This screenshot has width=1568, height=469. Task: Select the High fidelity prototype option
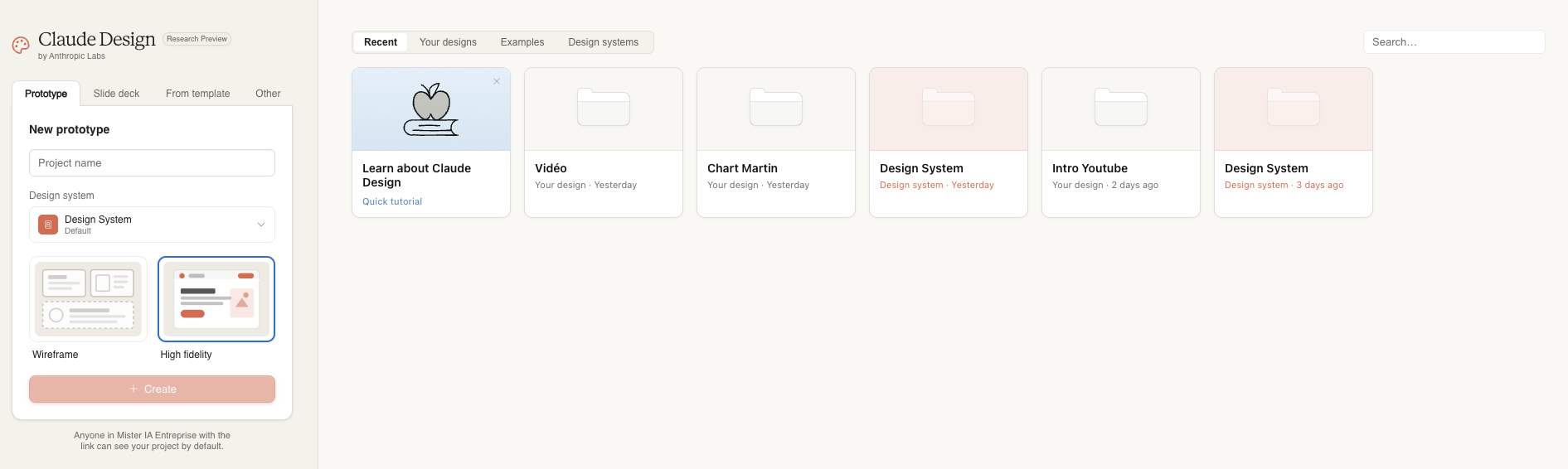[x=216, y=299]
